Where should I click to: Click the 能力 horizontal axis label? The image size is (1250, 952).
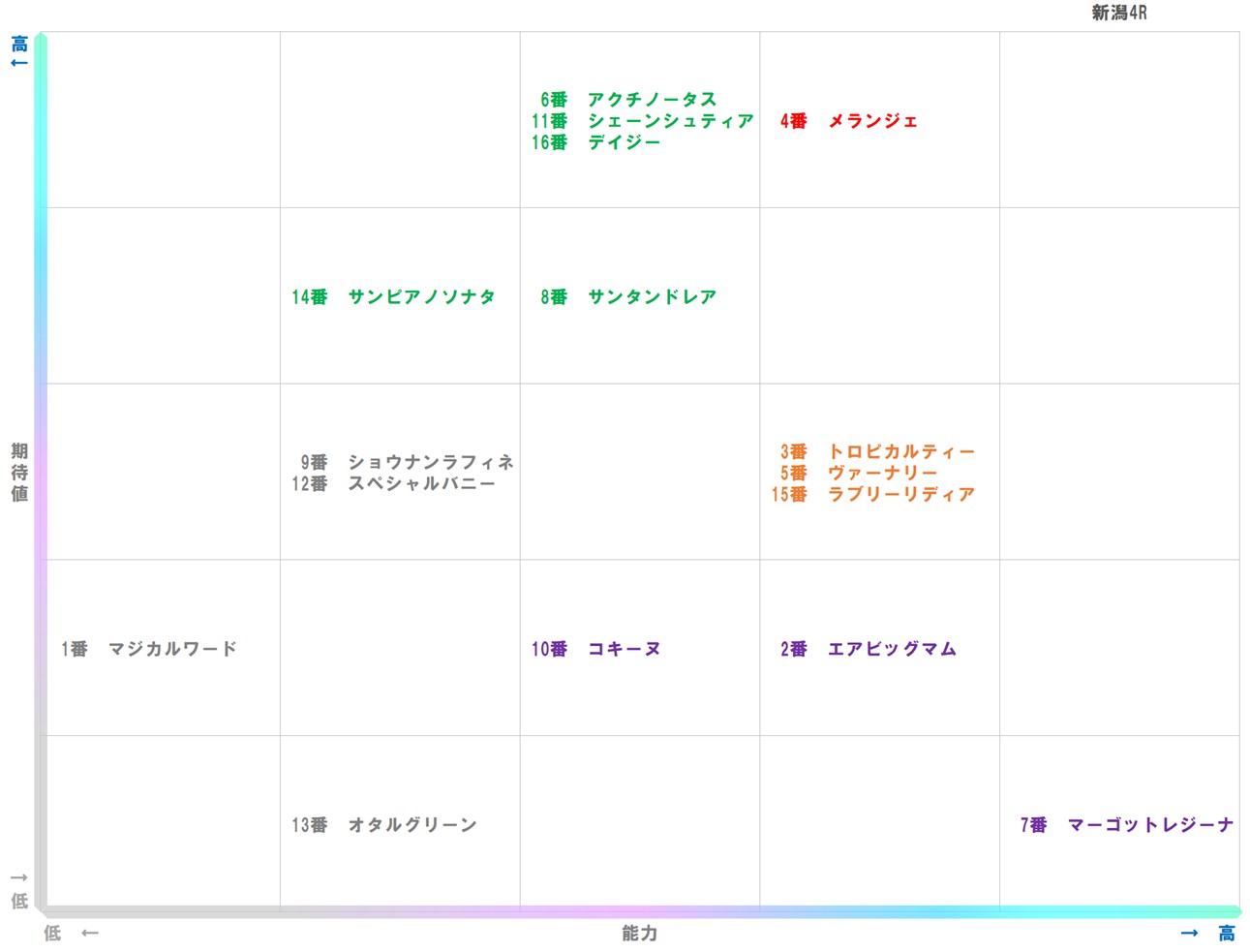(639, 934)
